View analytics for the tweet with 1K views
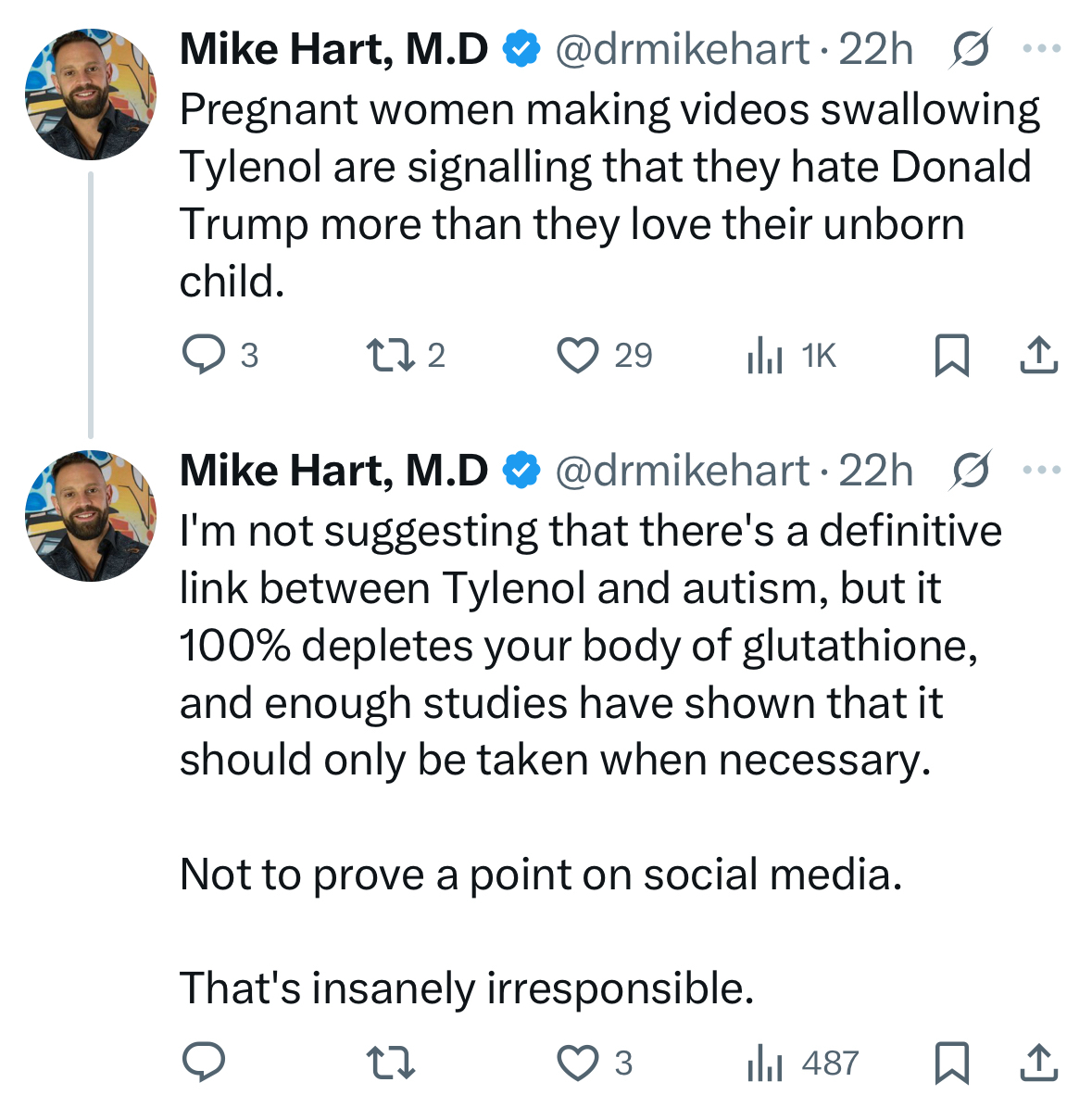 pos(765,356)
